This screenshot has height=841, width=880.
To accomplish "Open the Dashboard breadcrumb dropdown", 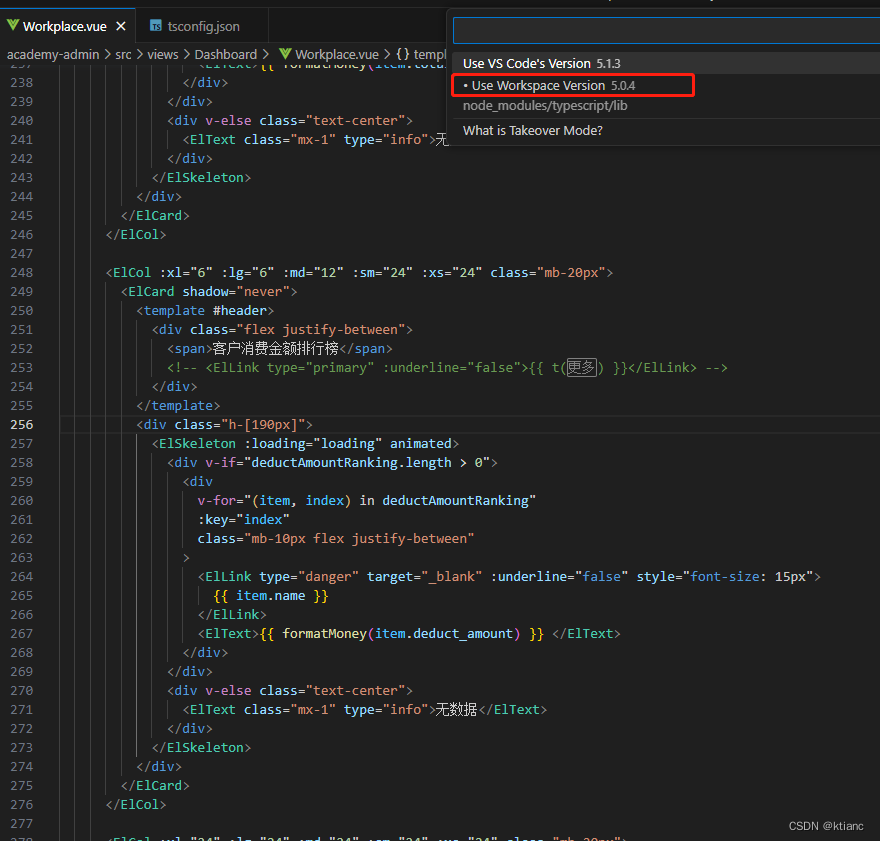I will click(225, 54).
